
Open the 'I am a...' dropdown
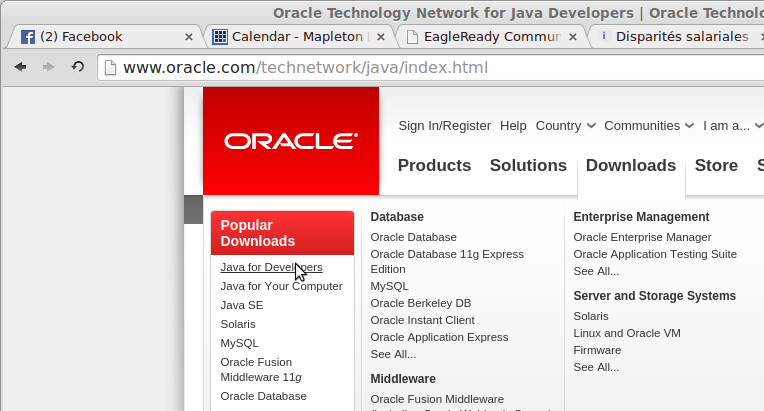click(x=732, y=126)
